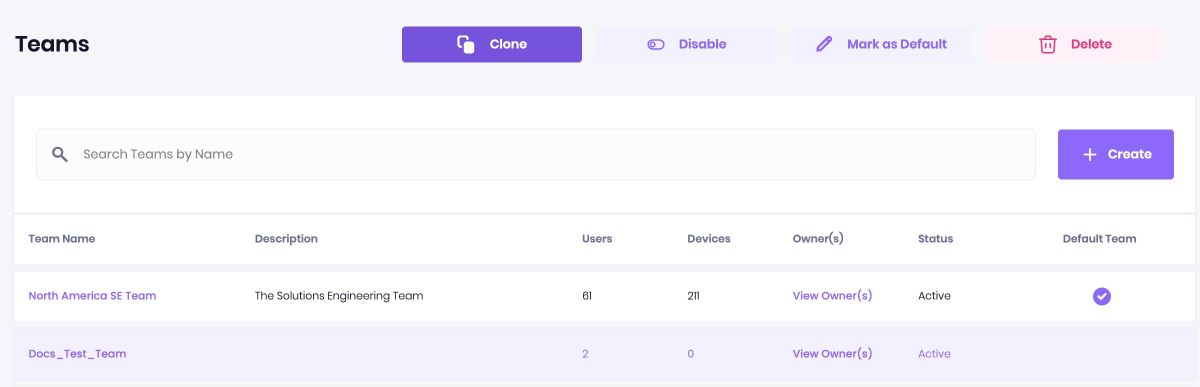
Task: Click the Delete button
Action: [x=1075, y=44]
